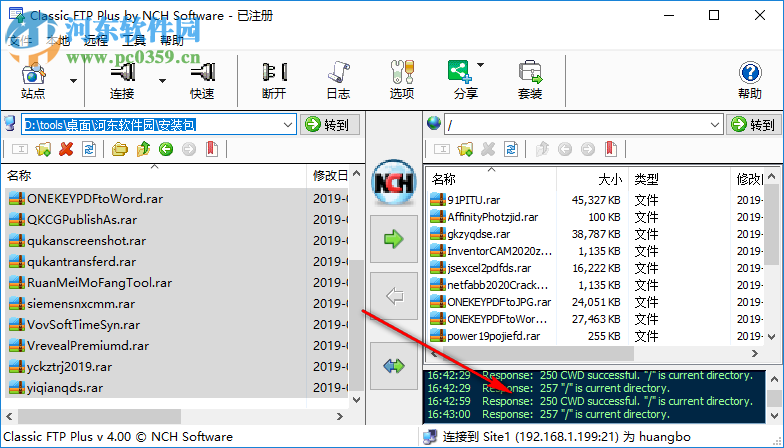Expand the local path dropdown
Screen dimensions: 784x448
pos(288,124)
